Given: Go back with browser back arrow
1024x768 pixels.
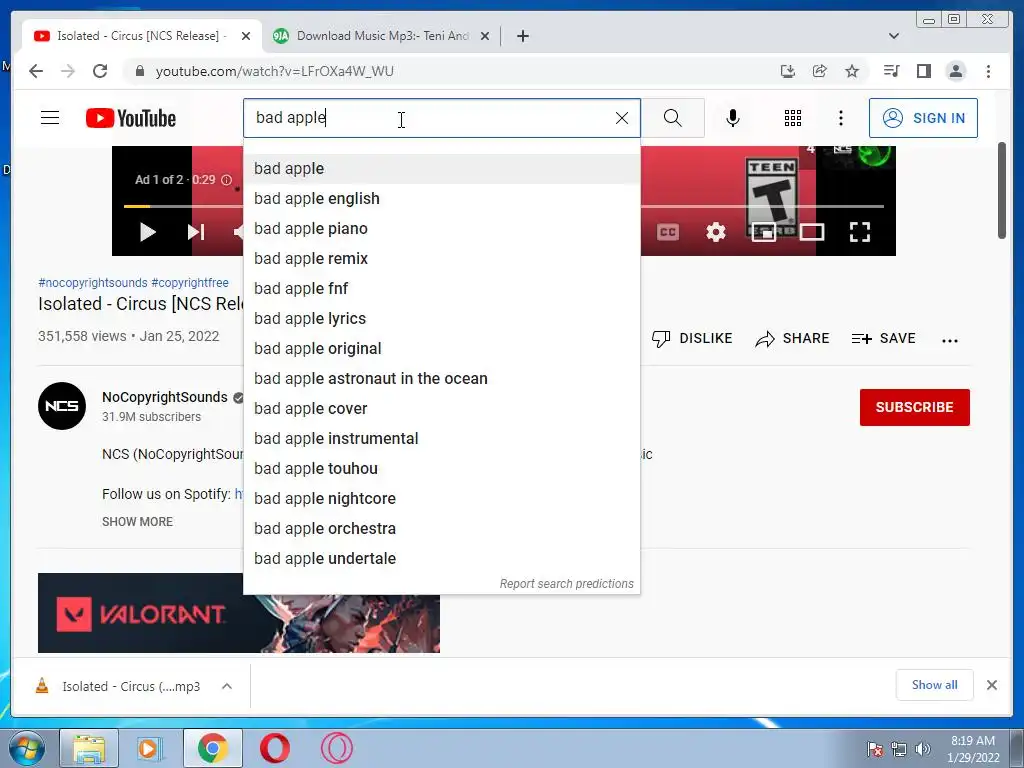Looking at the screenshot, I should [x=36, y=71].
